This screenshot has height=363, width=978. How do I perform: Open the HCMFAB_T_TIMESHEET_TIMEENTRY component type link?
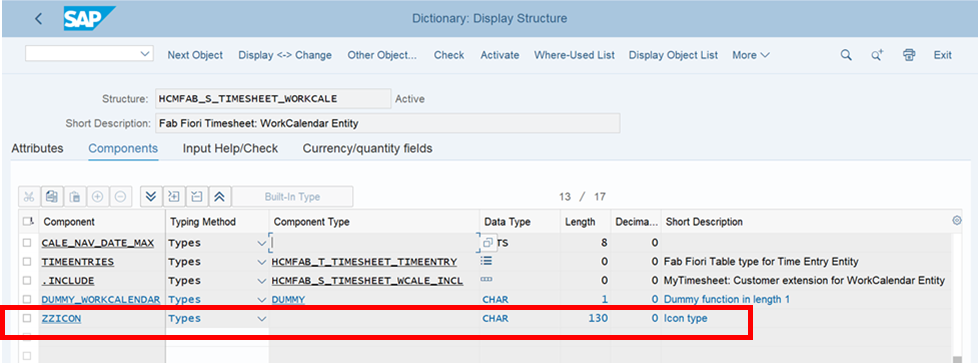364,261
